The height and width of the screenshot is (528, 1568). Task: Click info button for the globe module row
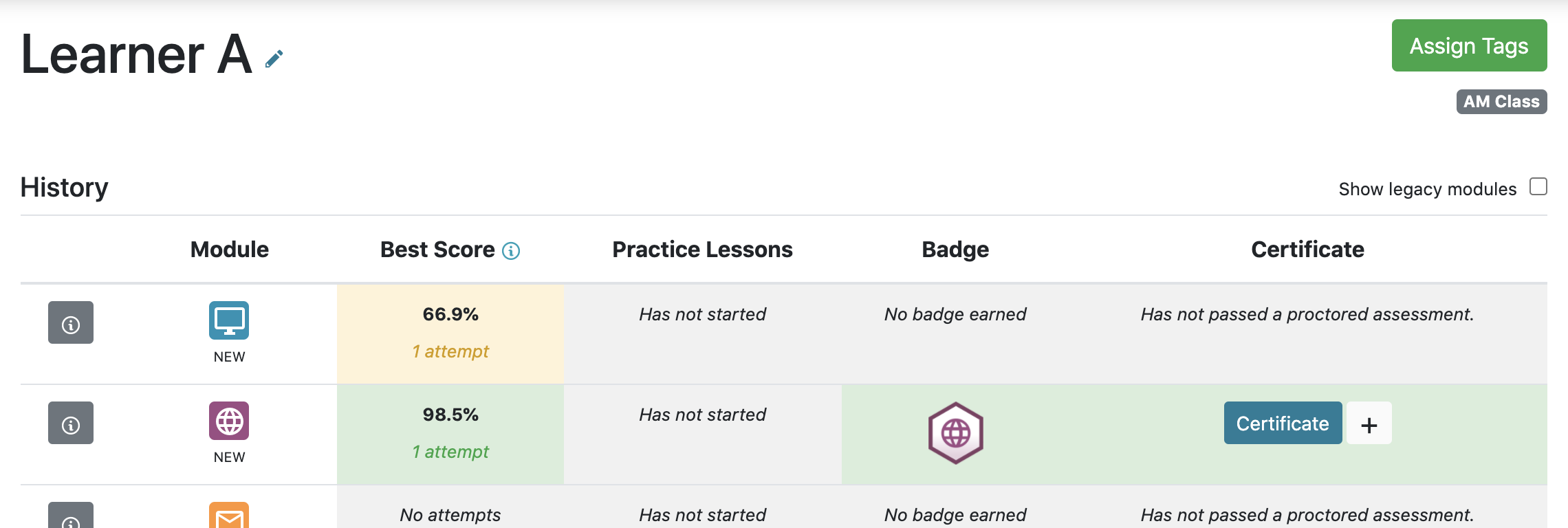[x=71, y=423]
